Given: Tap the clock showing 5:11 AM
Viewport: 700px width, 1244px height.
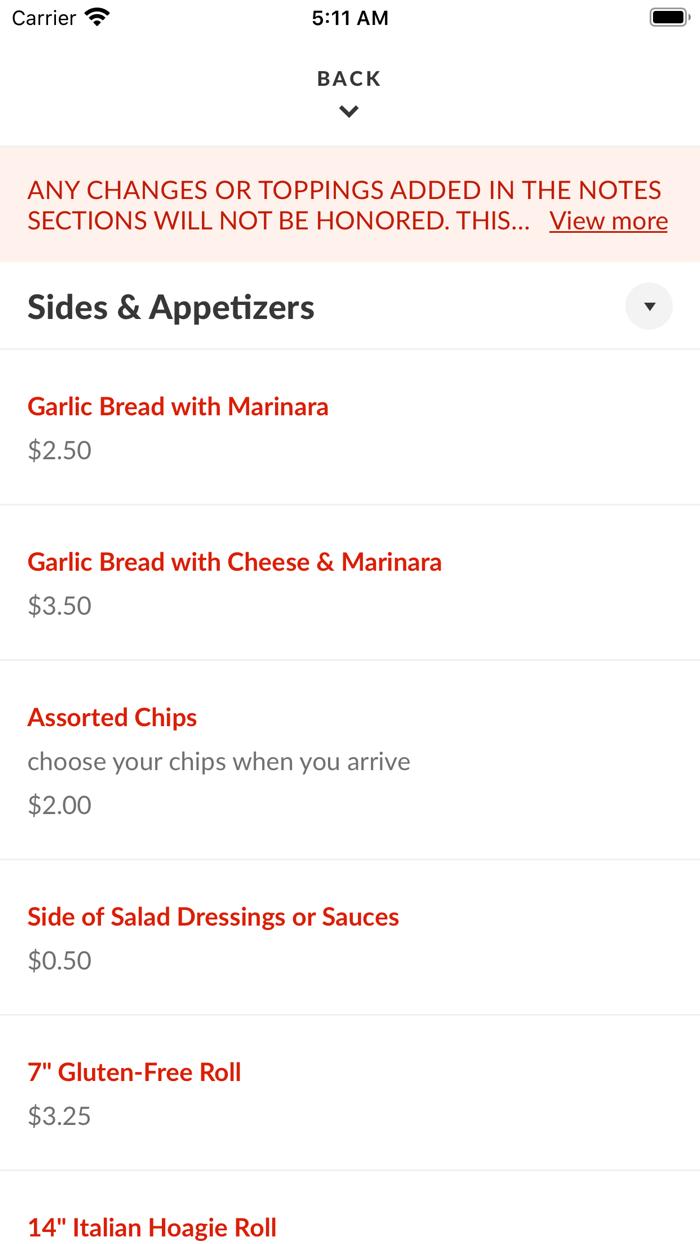Looking at the screenshot, I should tap(349, 17).
